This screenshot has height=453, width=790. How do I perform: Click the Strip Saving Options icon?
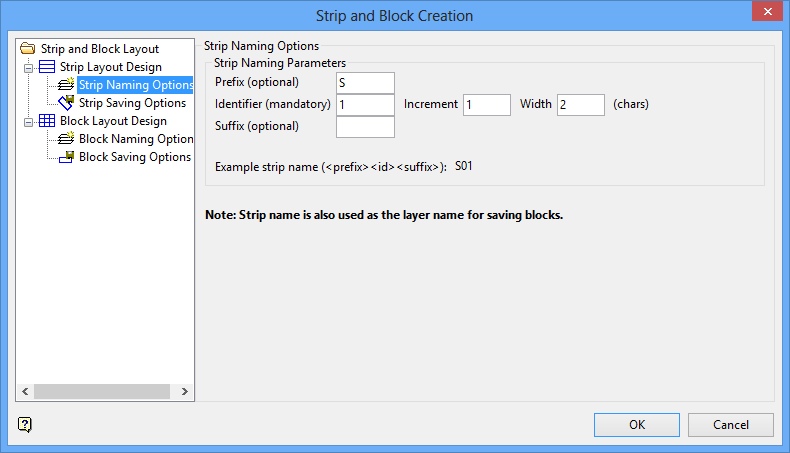67,103
